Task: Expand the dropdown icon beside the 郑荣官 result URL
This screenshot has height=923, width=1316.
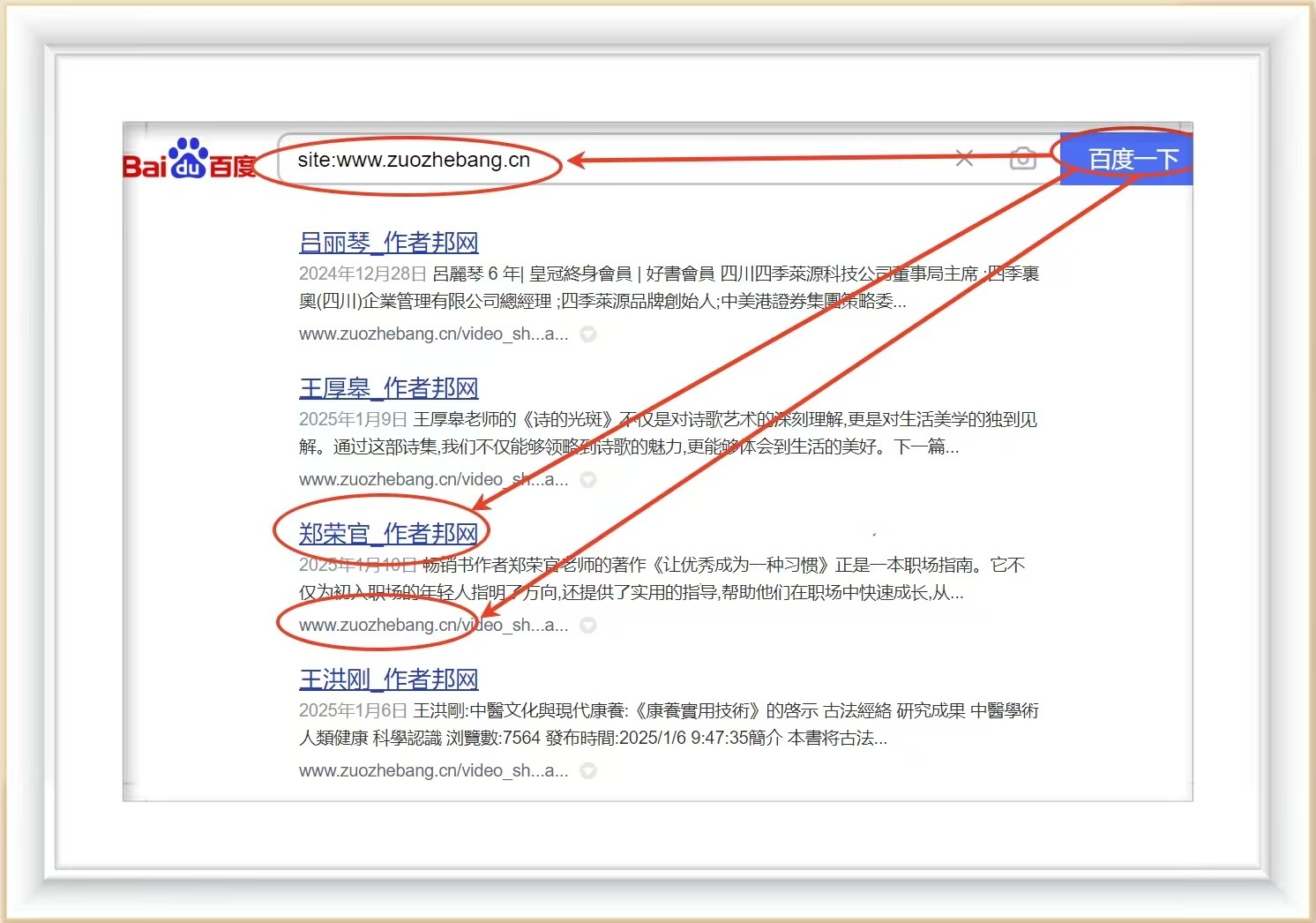Action: (x=588, y=626)
